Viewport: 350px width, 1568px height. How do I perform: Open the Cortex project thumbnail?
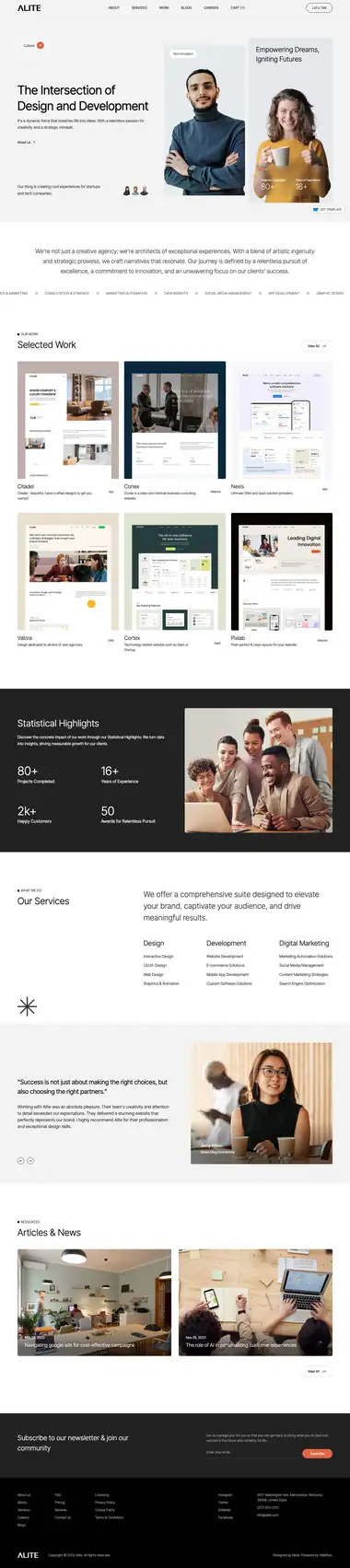175,572
